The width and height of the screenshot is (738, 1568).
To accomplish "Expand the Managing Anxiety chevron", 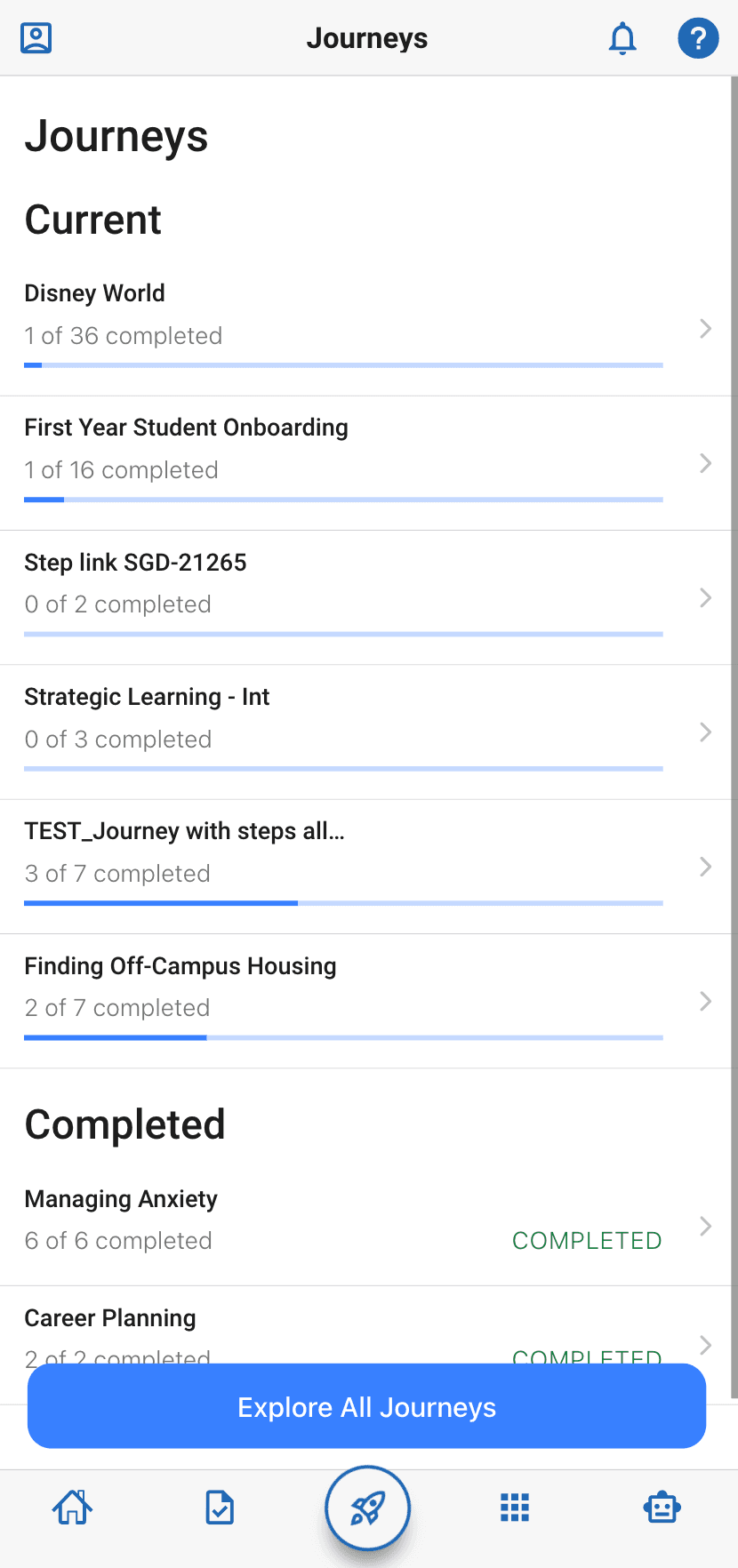I will point(705,1227).
